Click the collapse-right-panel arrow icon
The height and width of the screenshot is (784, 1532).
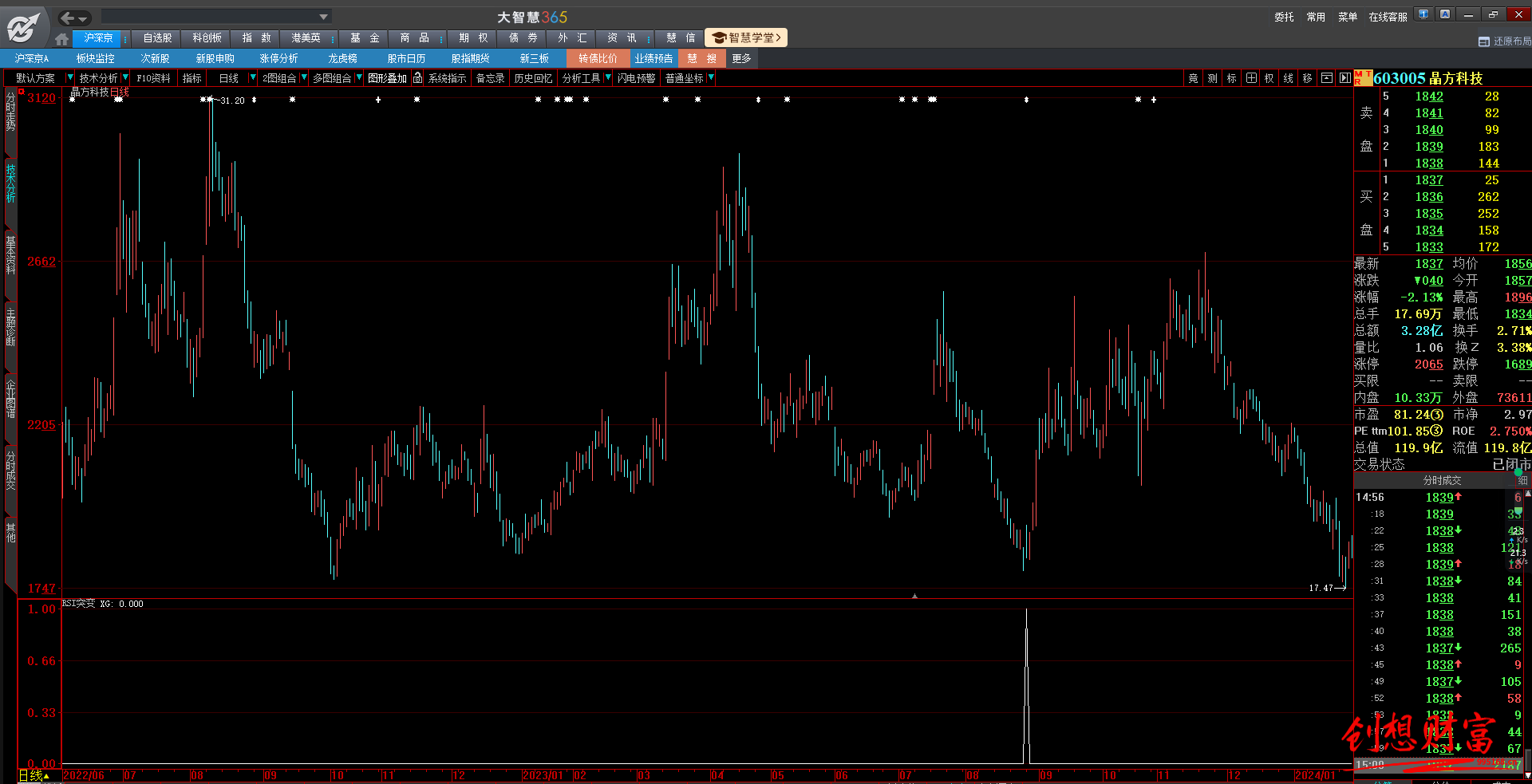click(1345, 78)
